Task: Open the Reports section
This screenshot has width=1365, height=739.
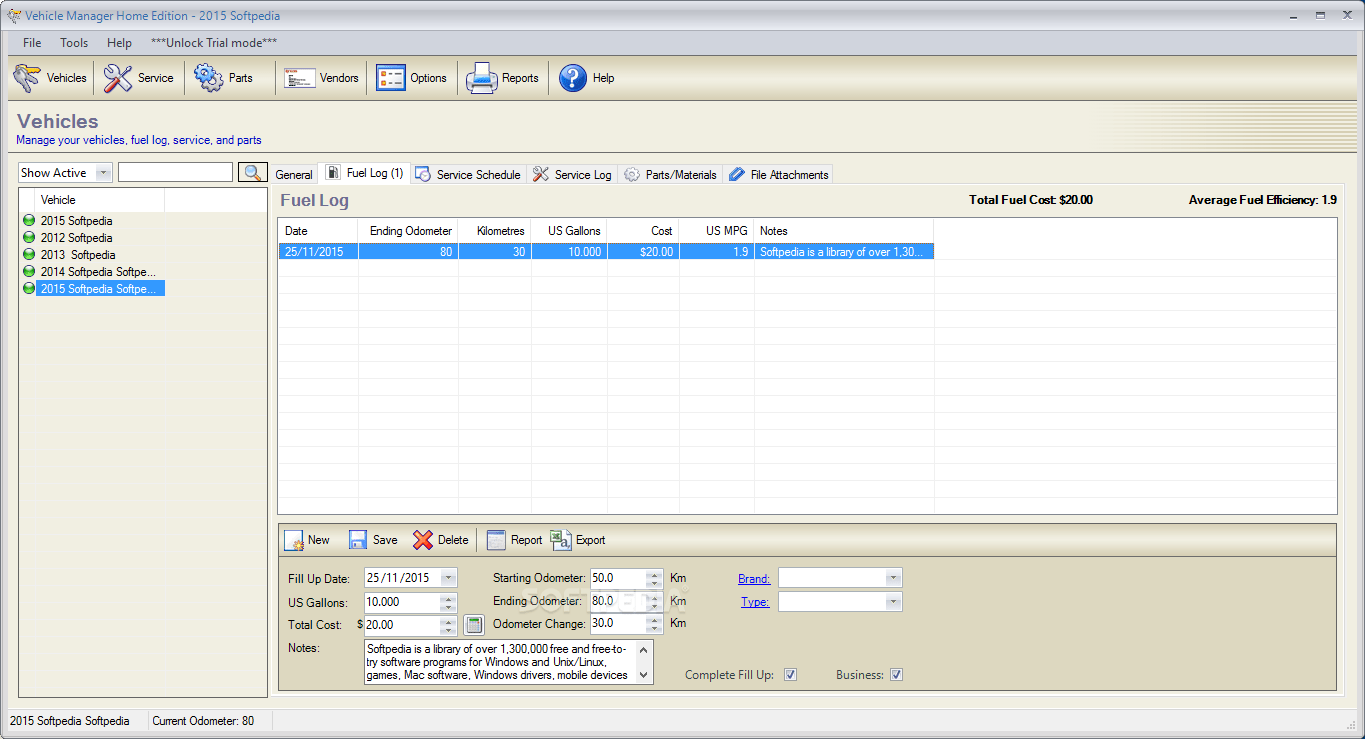Action: point(503,77)
